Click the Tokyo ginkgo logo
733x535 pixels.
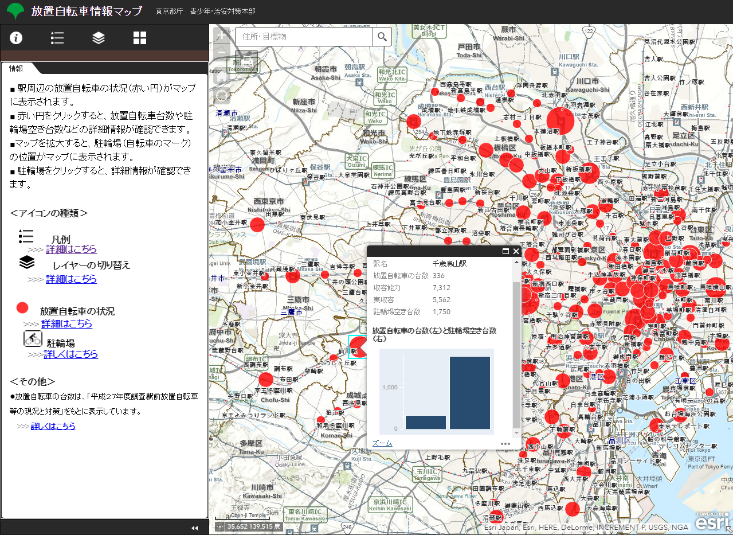click(15, 11)
